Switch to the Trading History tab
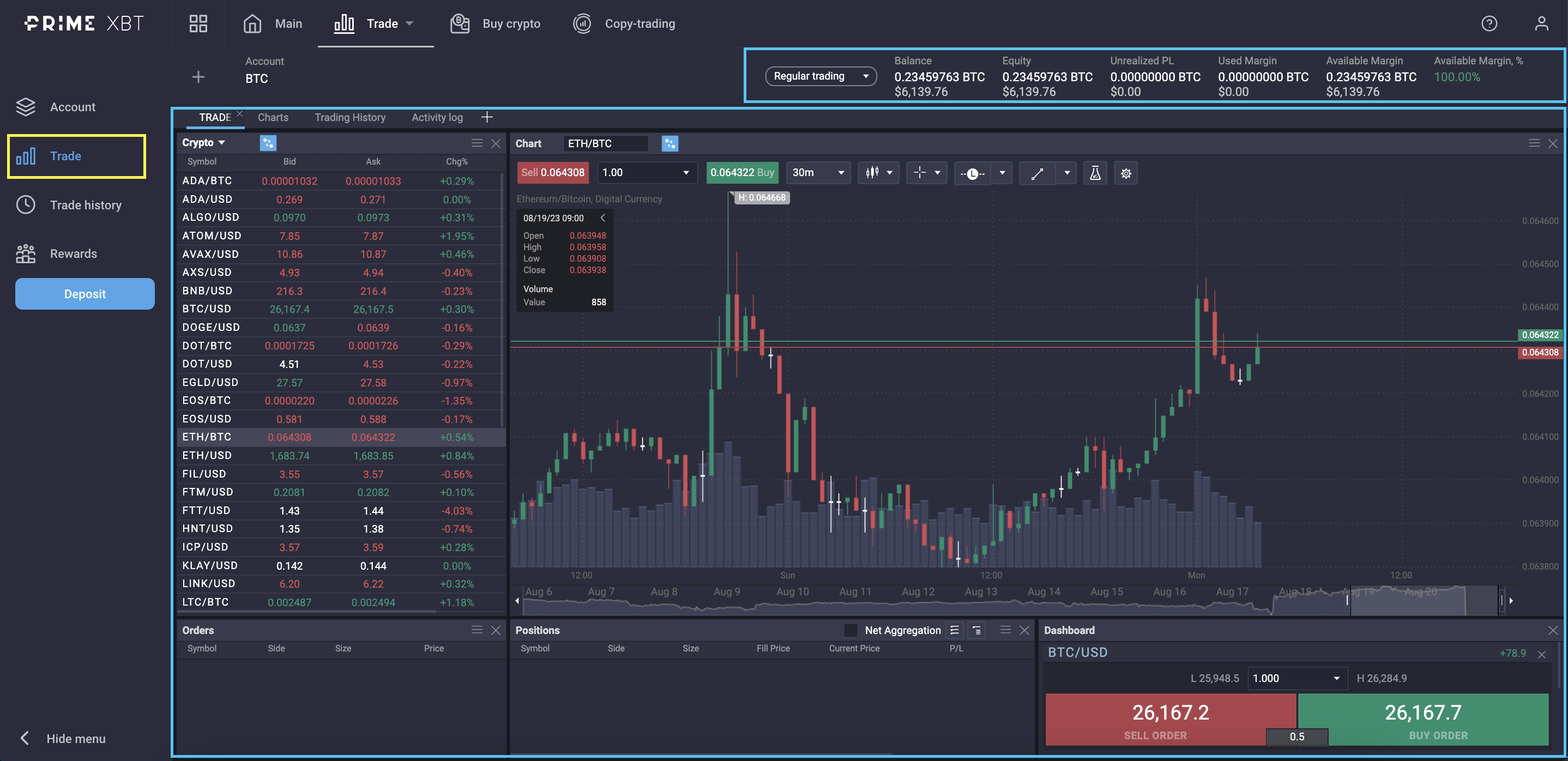Image resolution: width=1568 pixels, height=761 pixels. pyautogui.click(x=349, y=118)
